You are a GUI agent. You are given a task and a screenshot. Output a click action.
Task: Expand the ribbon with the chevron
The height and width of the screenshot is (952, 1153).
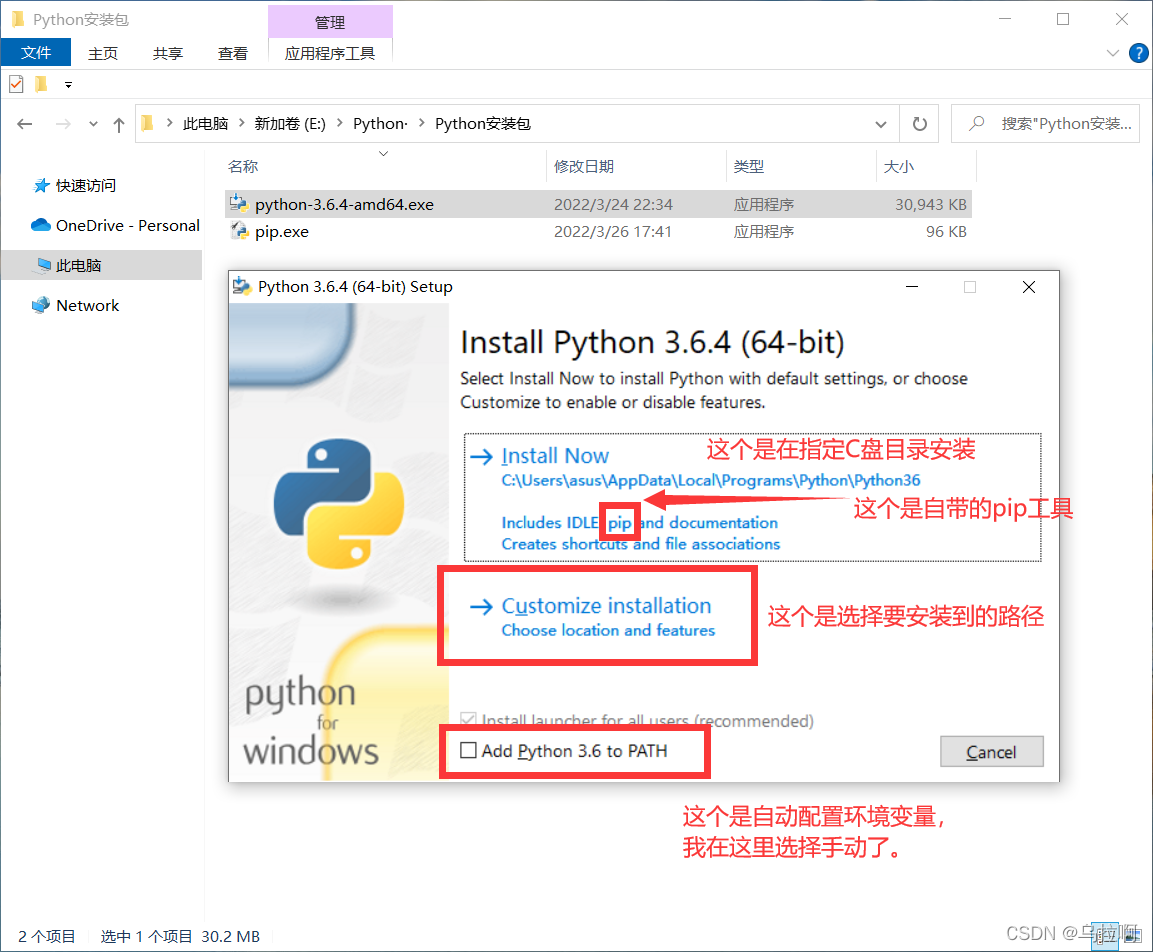[x=1113, y=53]
